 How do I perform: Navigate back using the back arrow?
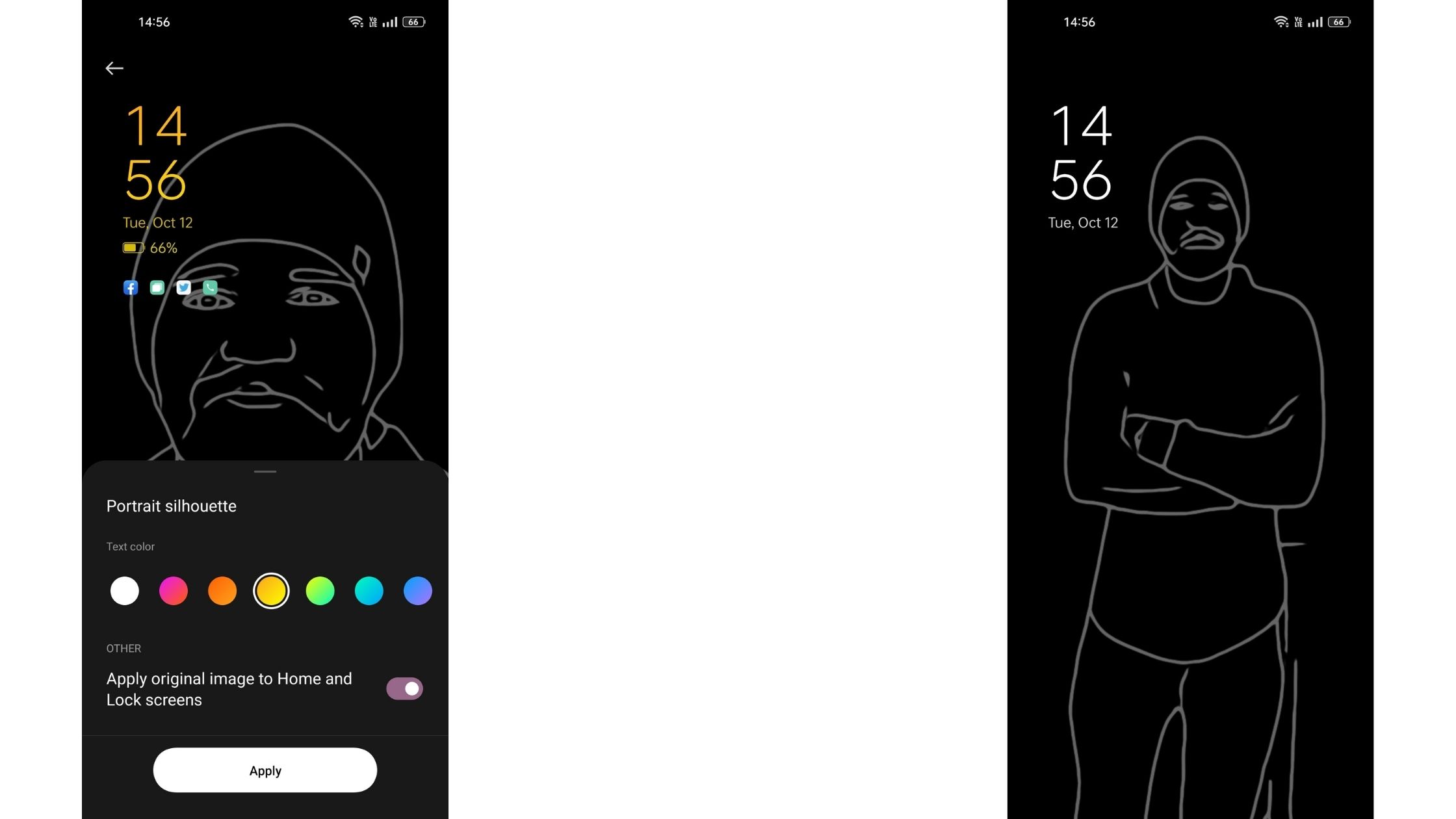[x=114, y=68]
